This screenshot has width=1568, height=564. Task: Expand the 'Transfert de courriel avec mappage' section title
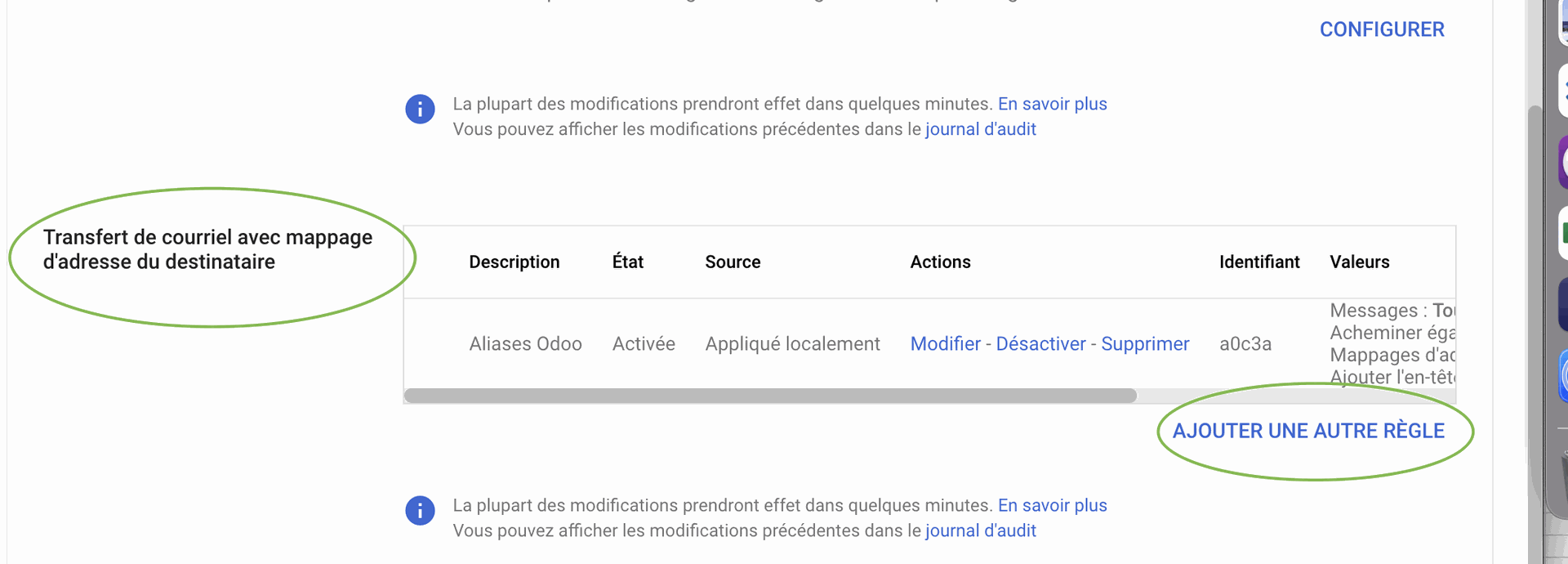tap(207, 249)
